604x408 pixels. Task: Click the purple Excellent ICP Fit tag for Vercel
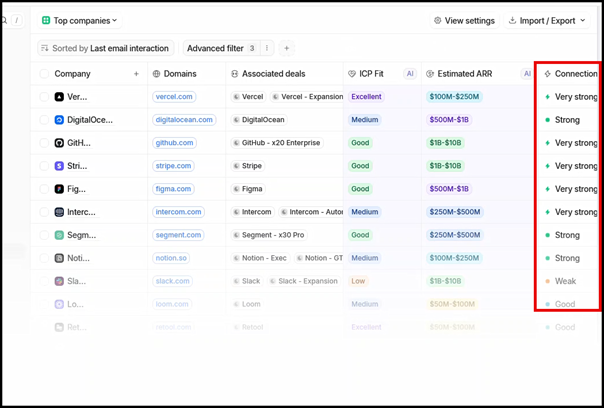tap(366, 97)
